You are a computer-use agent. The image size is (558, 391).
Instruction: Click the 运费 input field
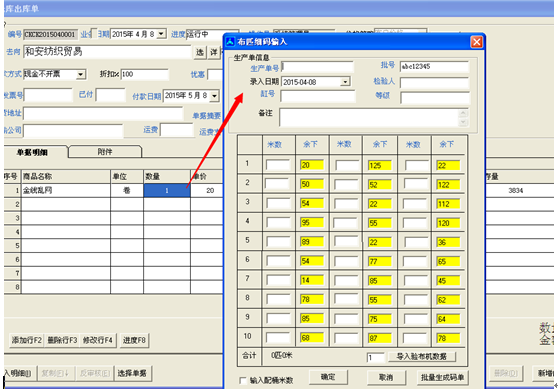click(x=177, y=130)
